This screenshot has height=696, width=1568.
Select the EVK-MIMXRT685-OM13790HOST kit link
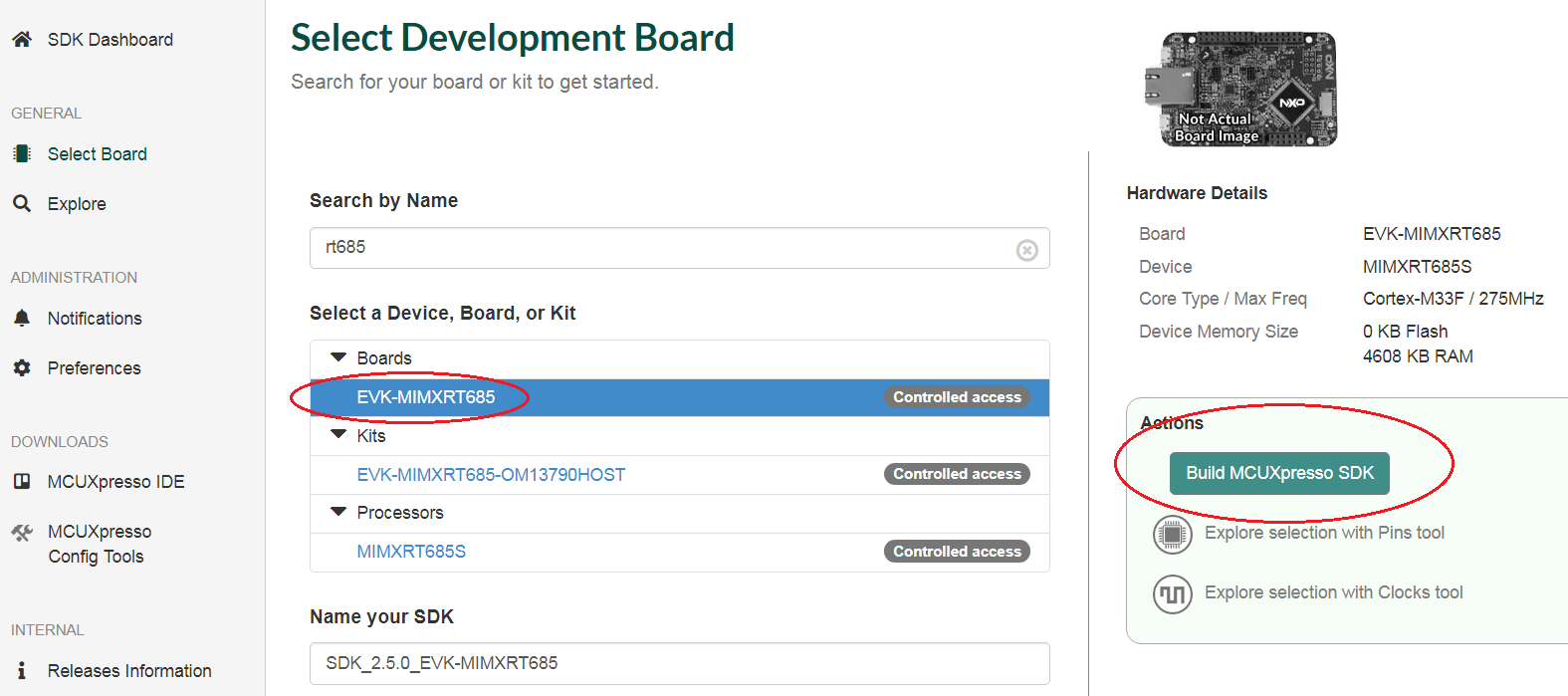point(491,475)
